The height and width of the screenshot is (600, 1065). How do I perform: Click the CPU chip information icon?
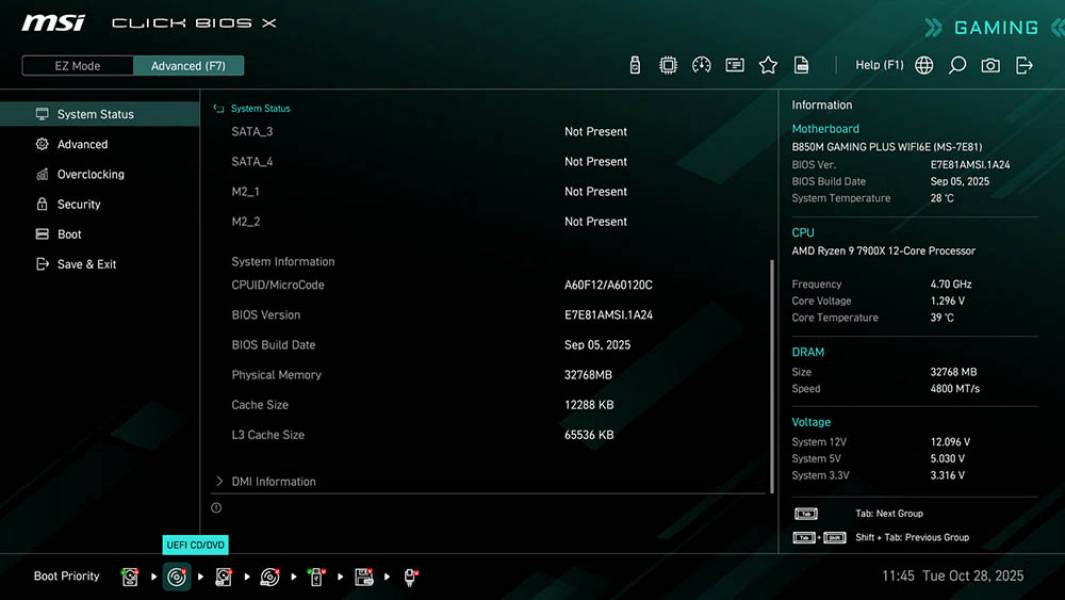666,64
